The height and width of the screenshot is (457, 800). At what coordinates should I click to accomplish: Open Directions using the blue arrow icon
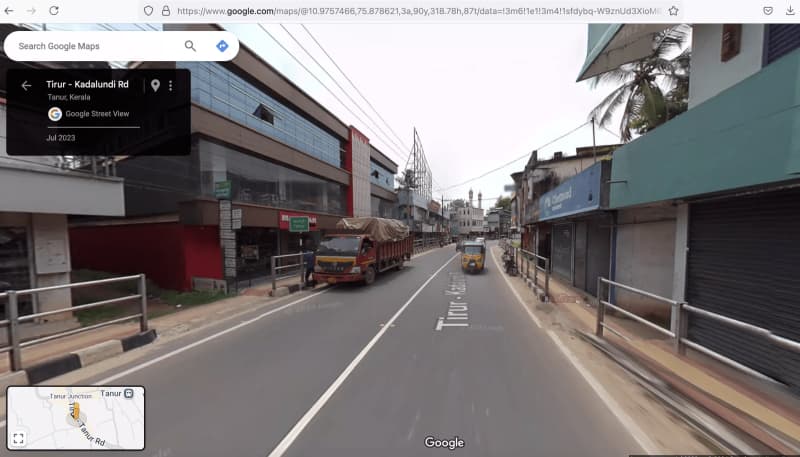point(222,46)
